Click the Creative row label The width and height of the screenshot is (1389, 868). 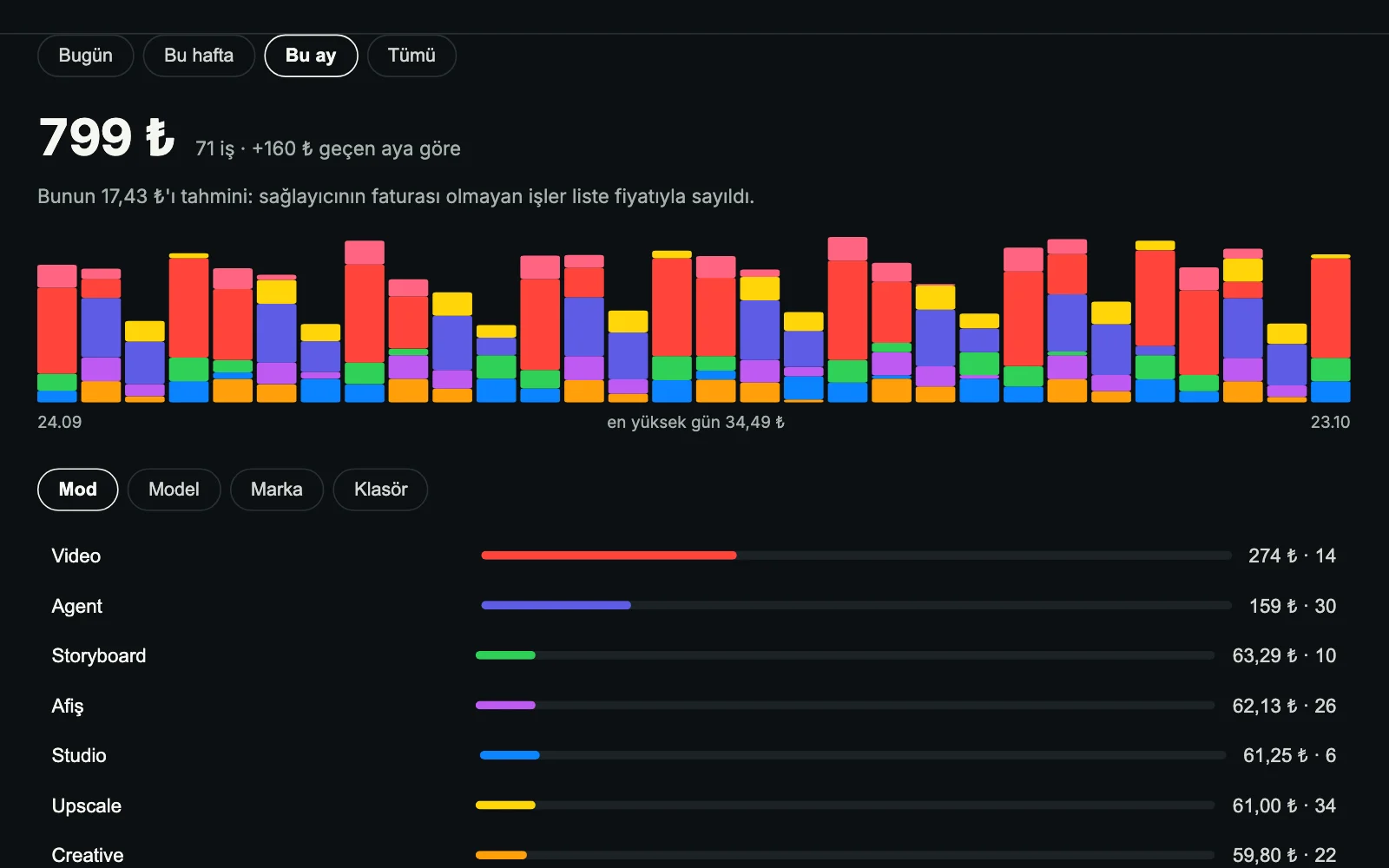tap(88, 855)
